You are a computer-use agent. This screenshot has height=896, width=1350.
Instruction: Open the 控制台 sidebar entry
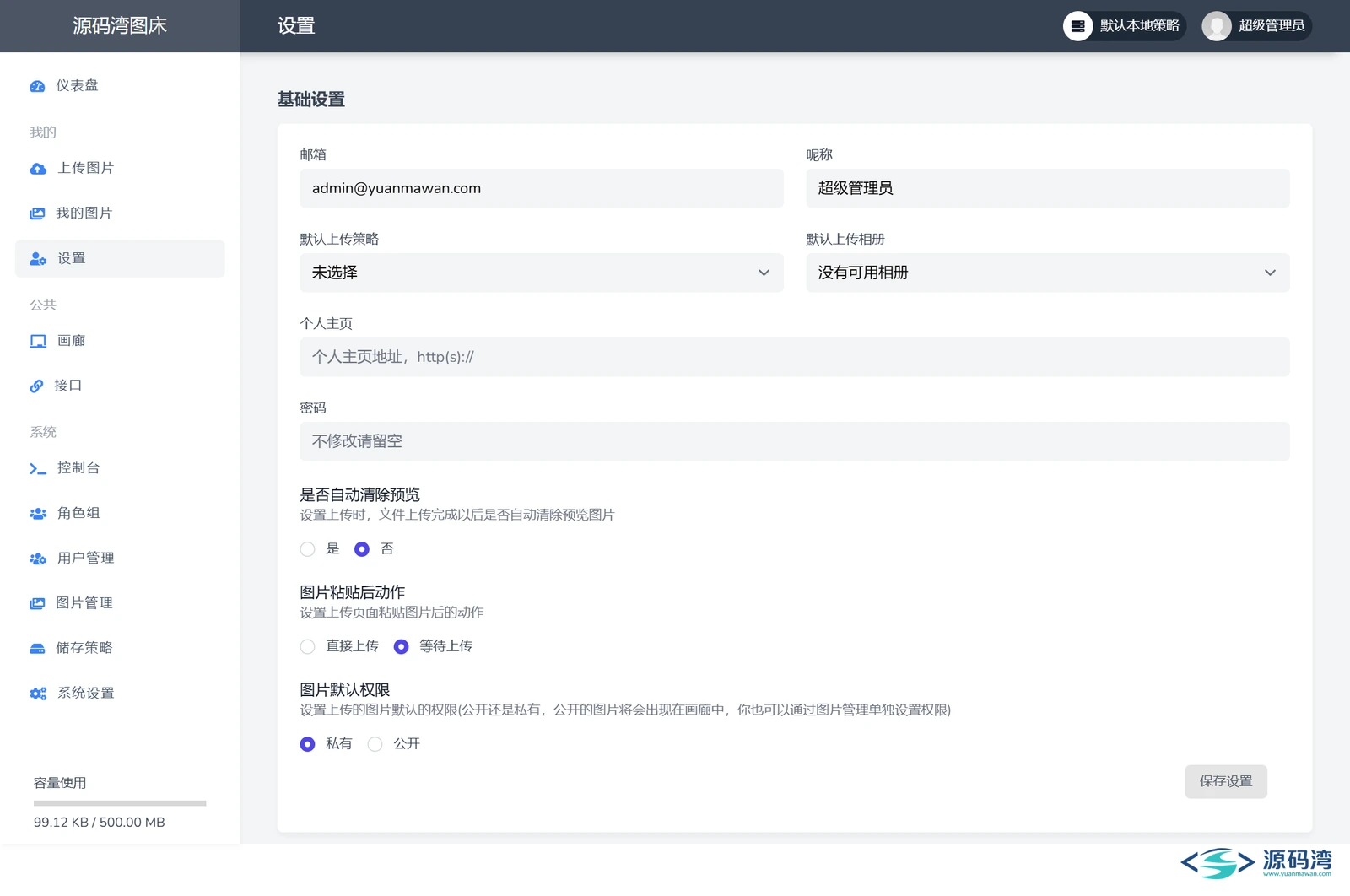point(120,468)
